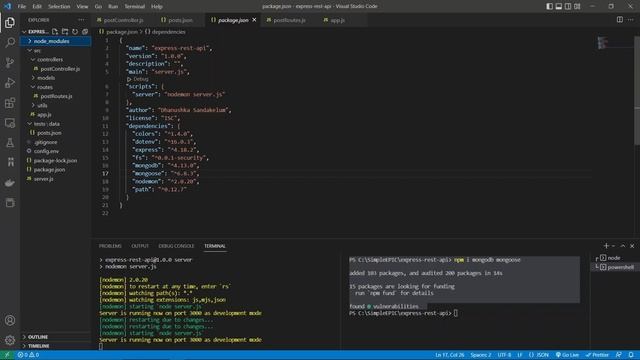Add a new terminal with plus icon

coord(606,246)
